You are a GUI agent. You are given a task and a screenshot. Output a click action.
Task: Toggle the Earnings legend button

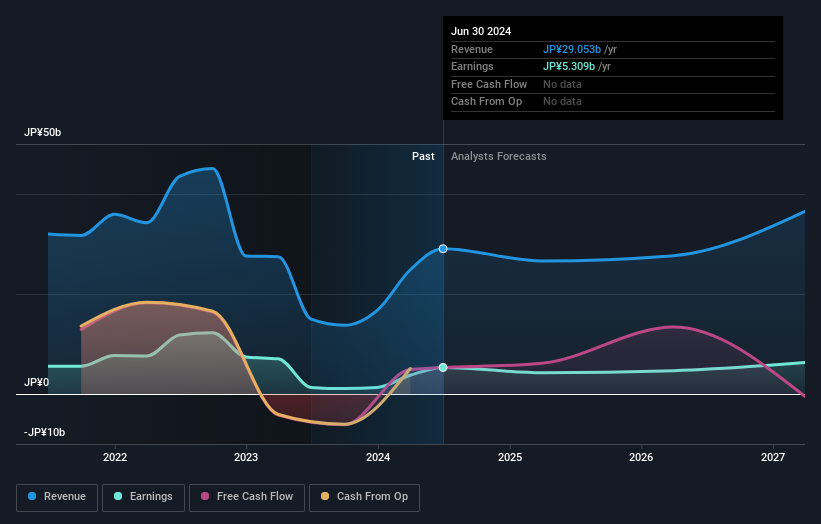[x=143, y=497]
